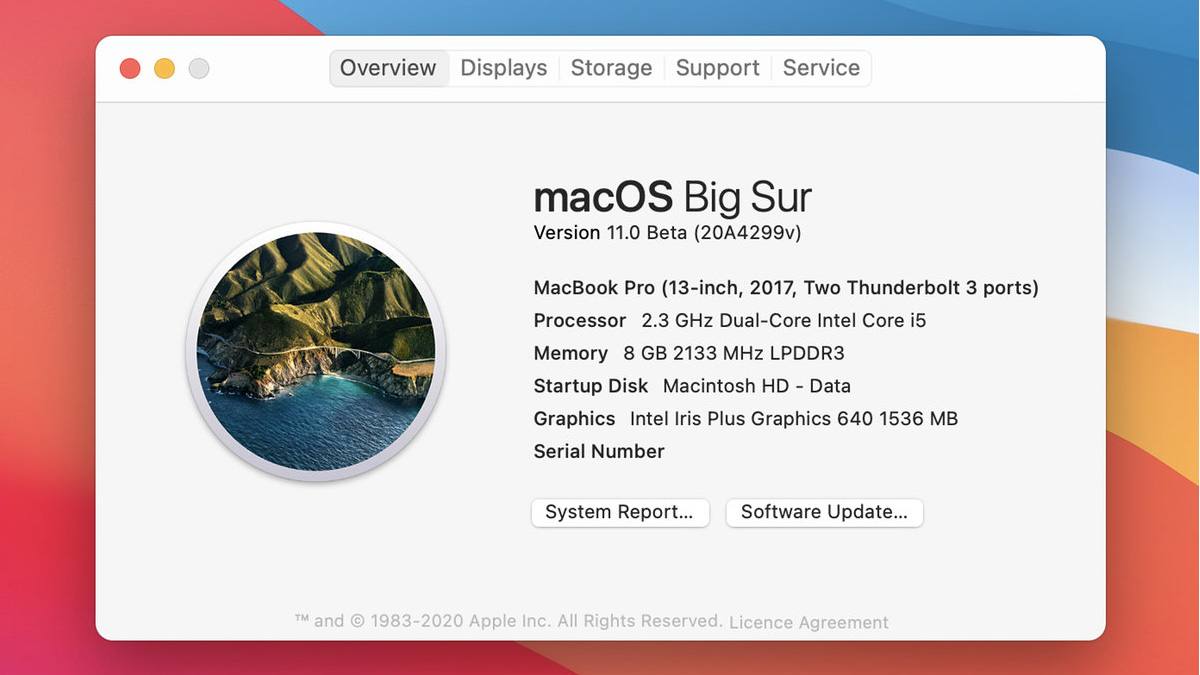Show the Service tab
Image resolution: width=1200 pixels, height=675 pixels.
(821, 68)
